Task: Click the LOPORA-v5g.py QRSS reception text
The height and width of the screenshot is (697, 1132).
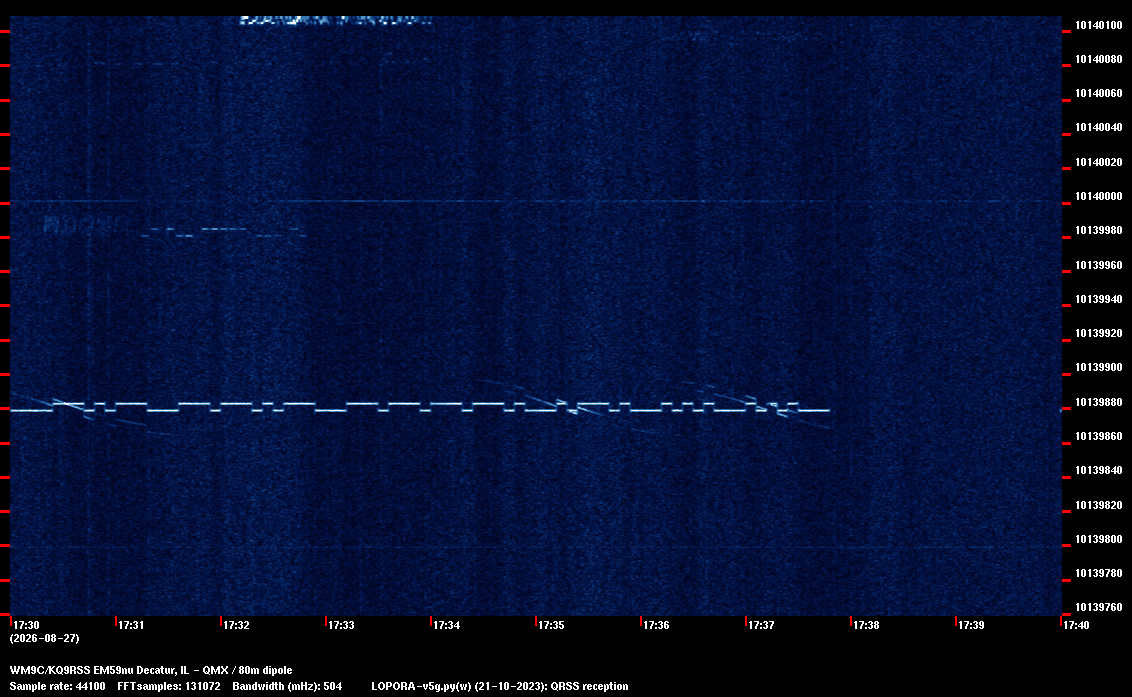Action: point(500,686)
